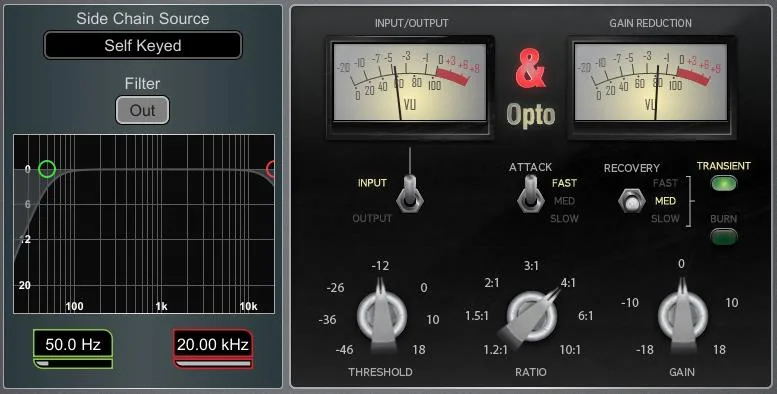Enable the Transient green LED button
Screen dimensions: 777x394
(723, 184)
